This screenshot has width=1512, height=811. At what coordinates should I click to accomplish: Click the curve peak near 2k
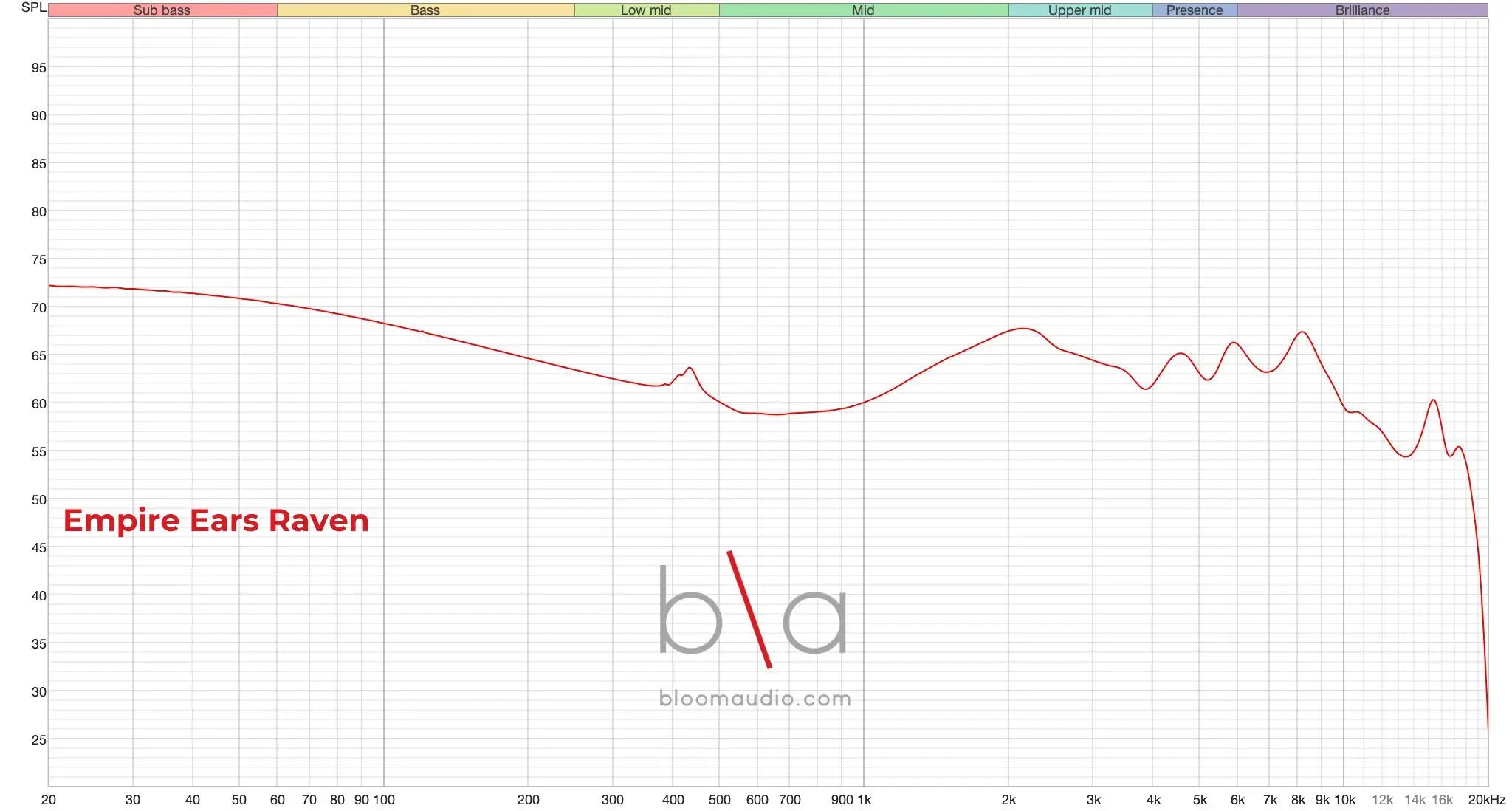pyautogui.click(x=1023, y=329)
